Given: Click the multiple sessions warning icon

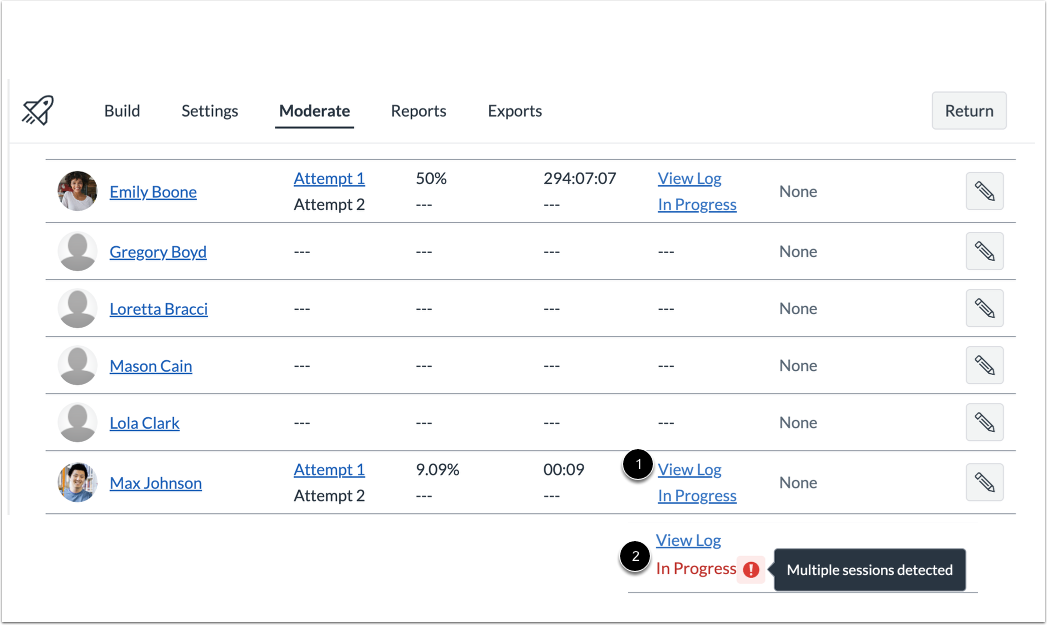Looking at the screenshot, I should pyautogui.click(x=751, y=568).
